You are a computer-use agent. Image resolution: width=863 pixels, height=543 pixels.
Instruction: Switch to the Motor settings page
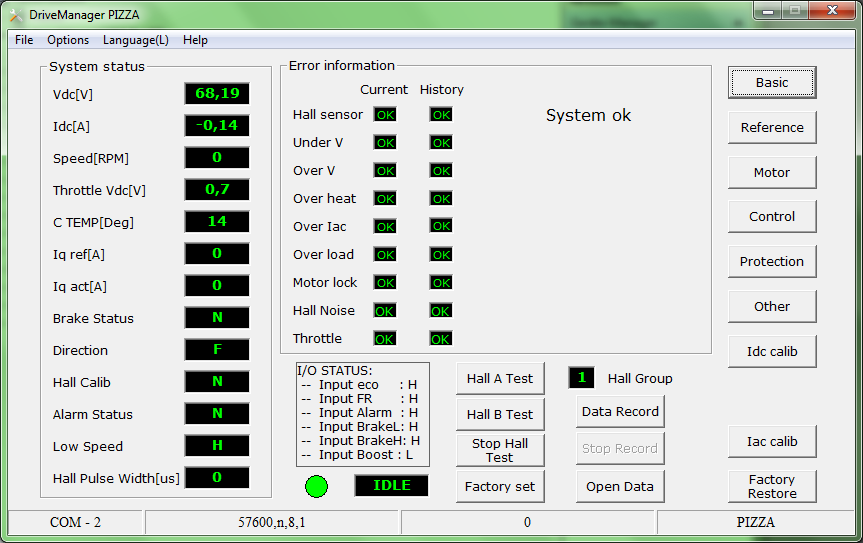pos(771,172)
